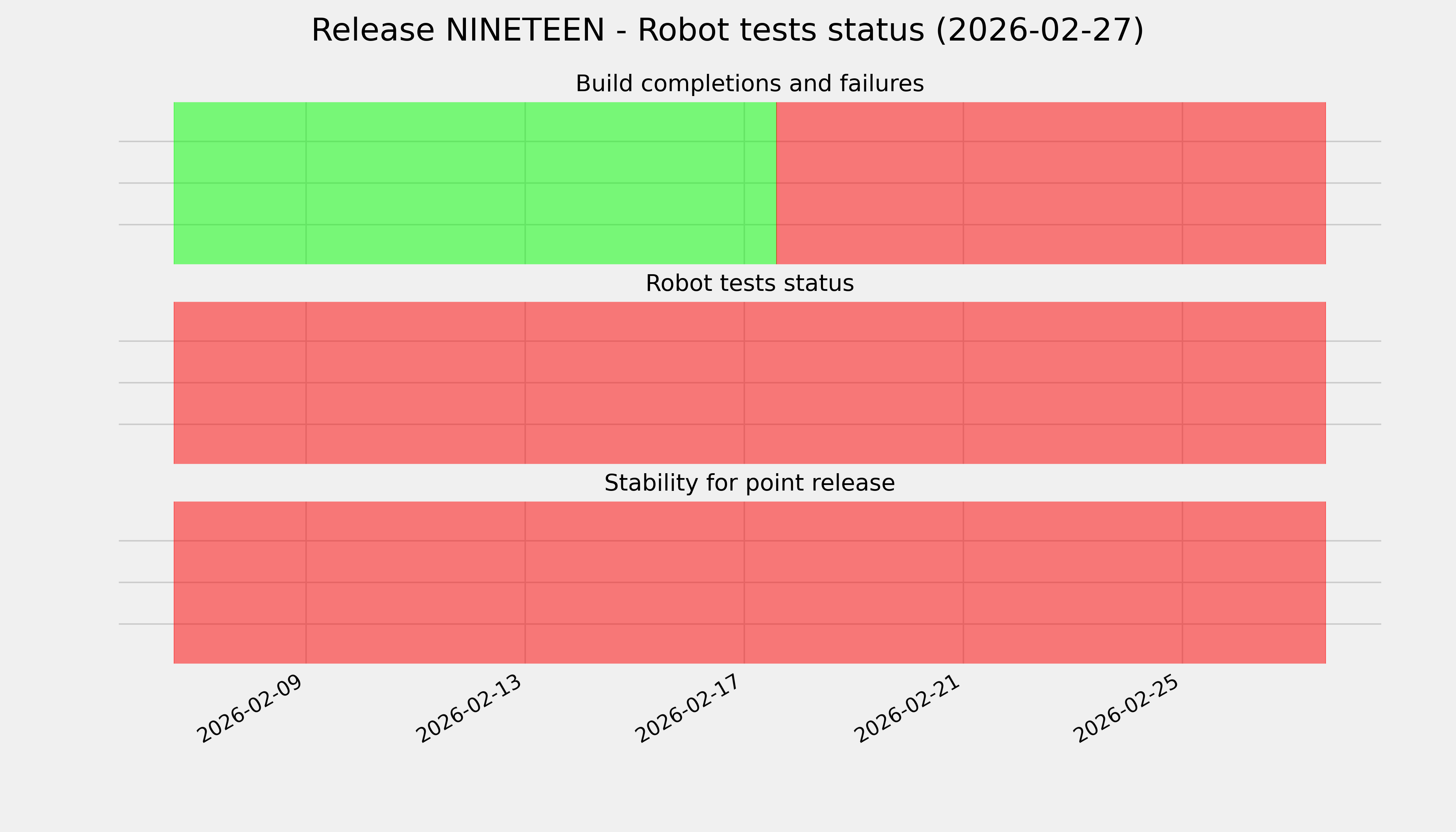This screenshot has width=1456, height=832.
Task: Click the green-to-red boundary in the Build panel
Action: click(x=777, y=183)
